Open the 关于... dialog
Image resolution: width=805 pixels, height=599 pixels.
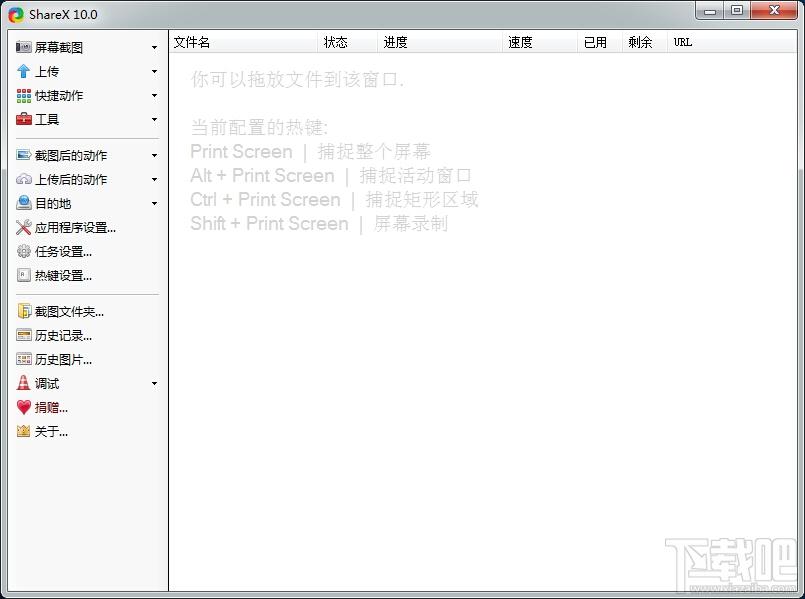(51, 432)
